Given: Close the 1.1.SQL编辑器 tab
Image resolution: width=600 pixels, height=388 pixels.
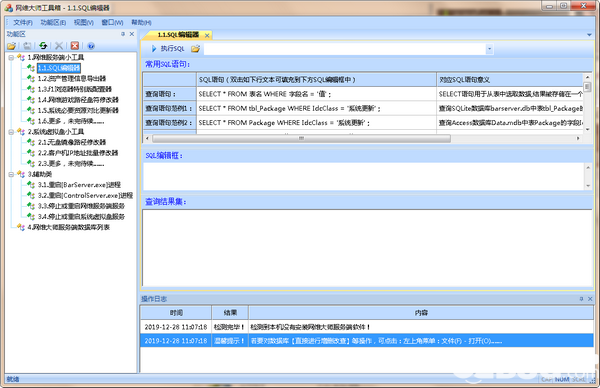Looking at the screenshot, I should tap(207, 36).
